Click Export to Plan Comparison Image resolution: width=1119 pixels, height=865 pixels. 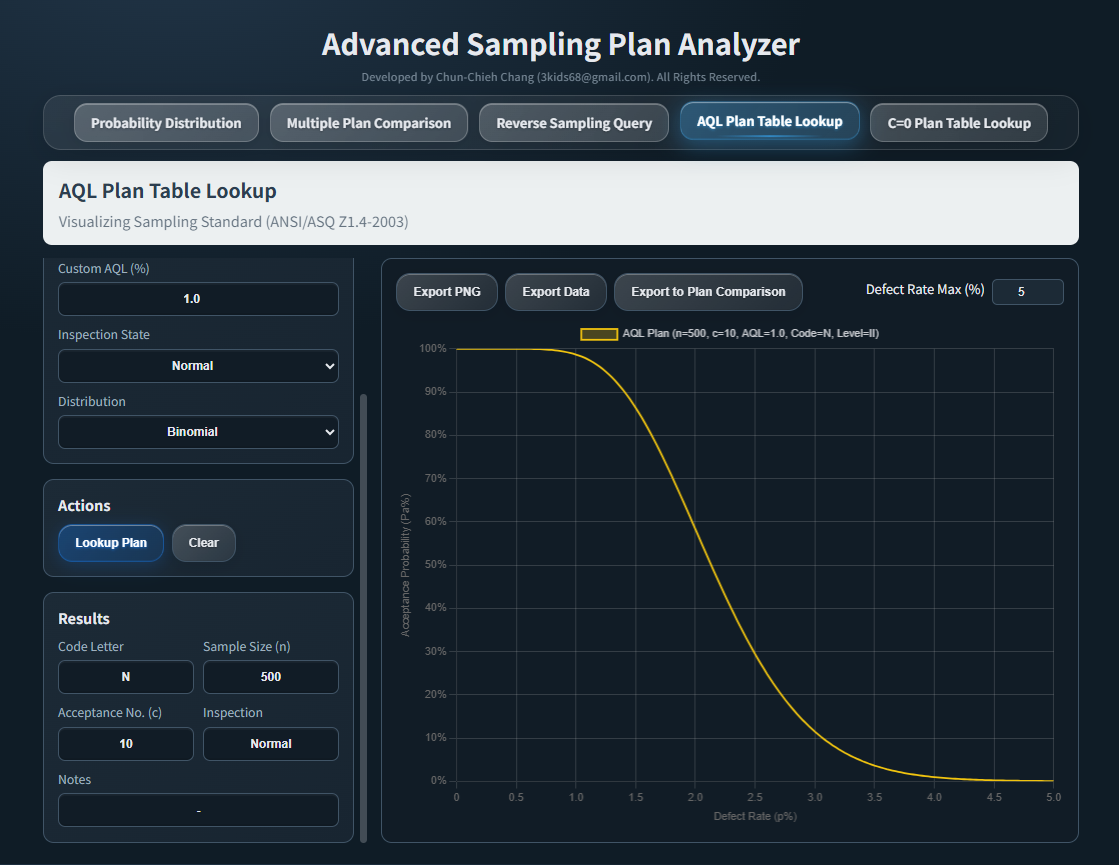click(x=708, y=292)
